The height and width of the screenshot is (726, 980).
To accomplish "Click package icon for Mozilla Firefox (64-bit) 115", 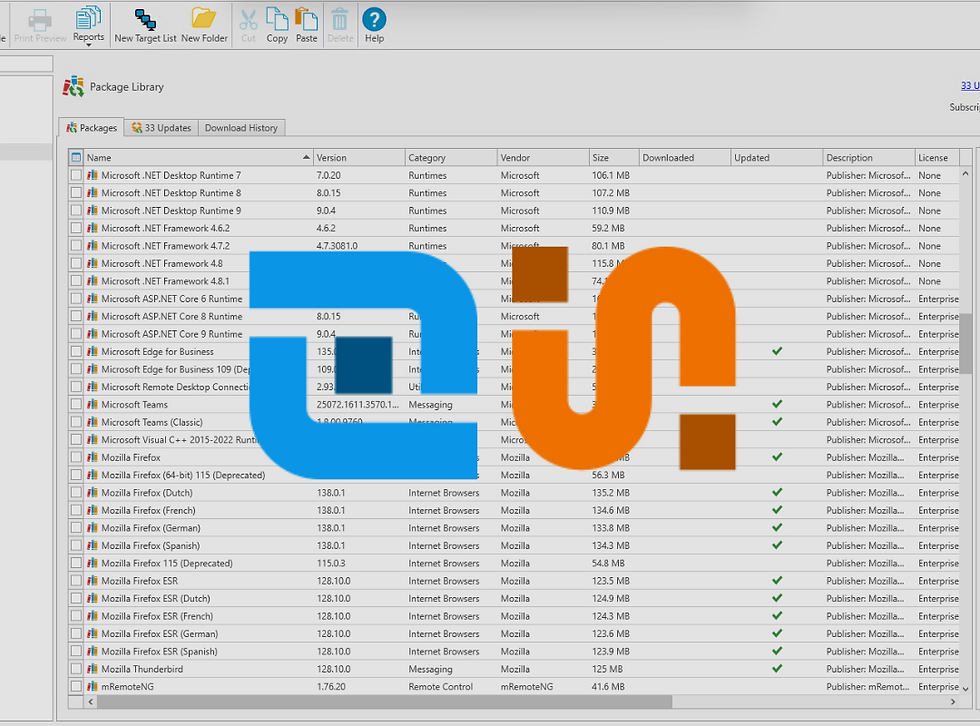I will point(92,475).
